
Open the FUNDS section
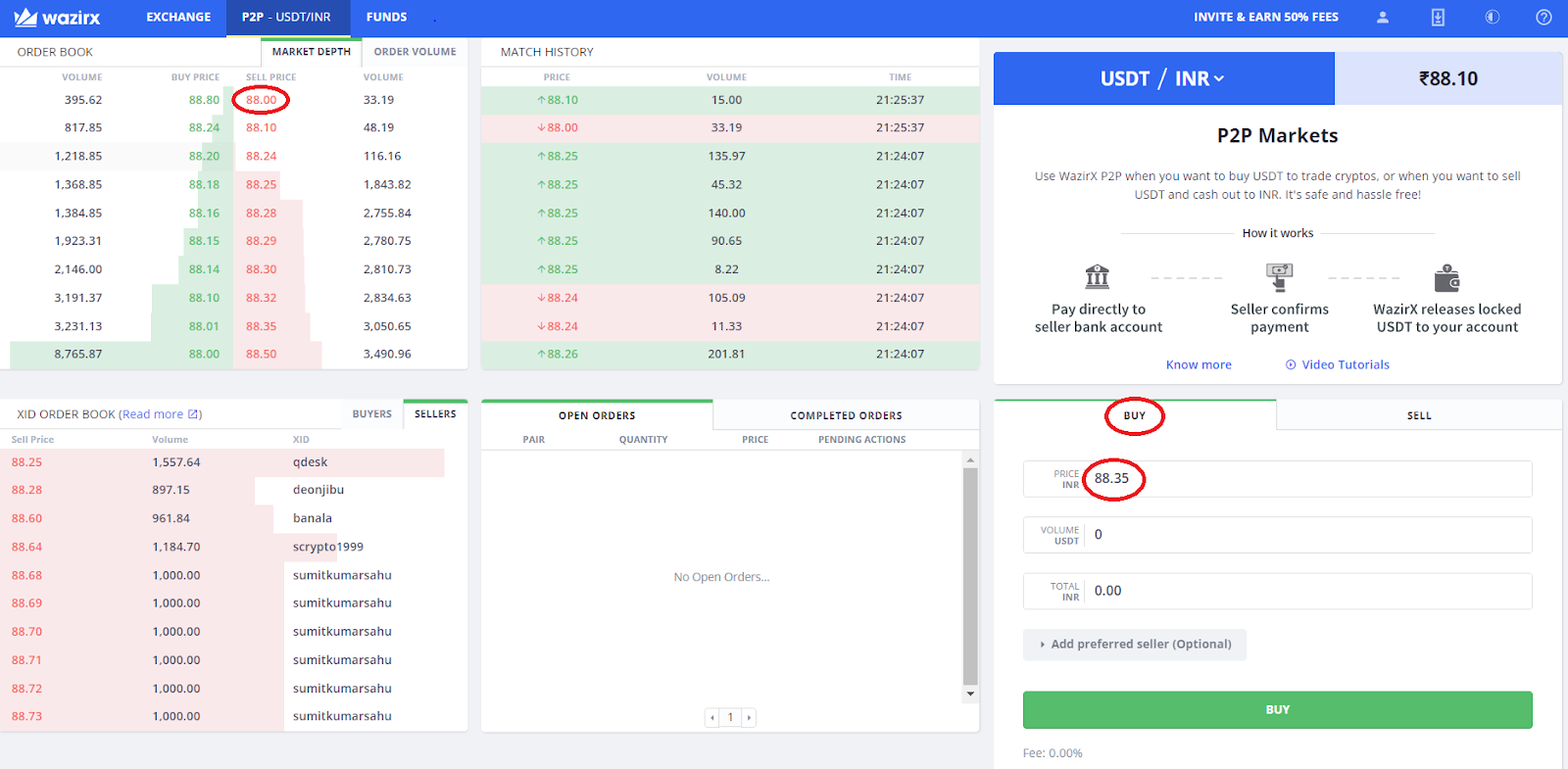point(386,18)
